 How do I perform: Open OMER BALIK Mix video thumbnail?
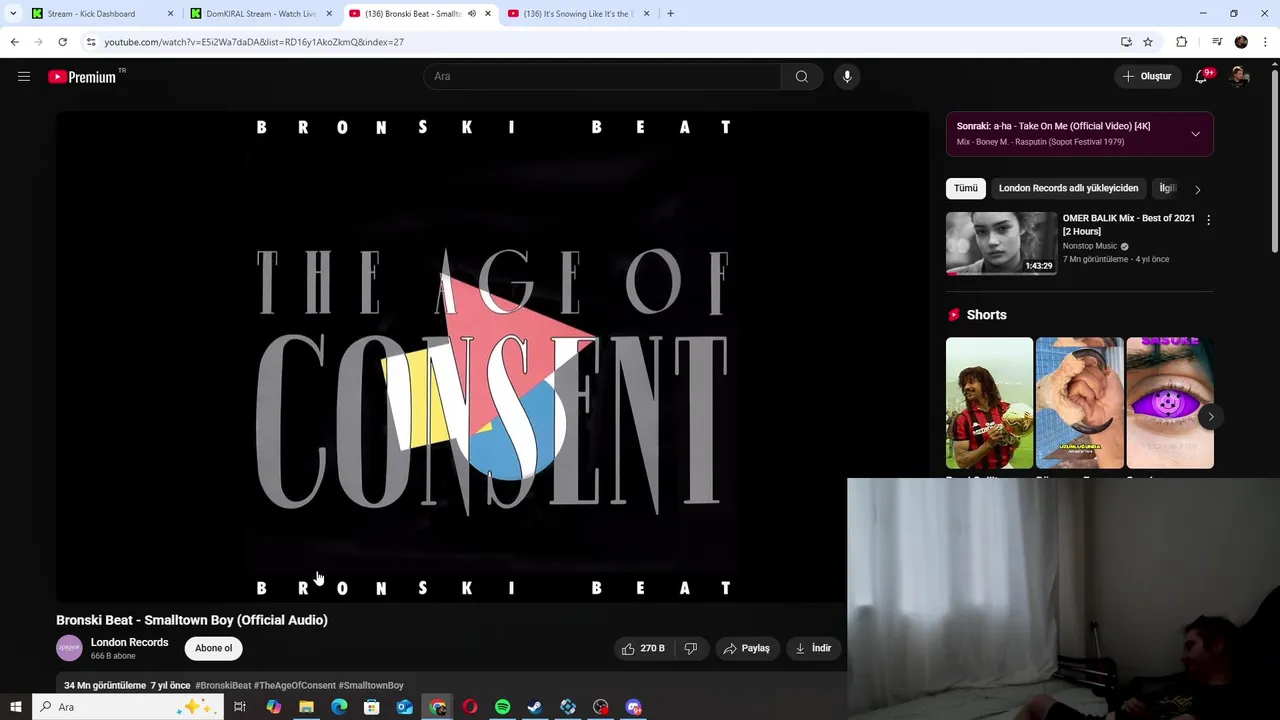click(x=1001, y=243)
